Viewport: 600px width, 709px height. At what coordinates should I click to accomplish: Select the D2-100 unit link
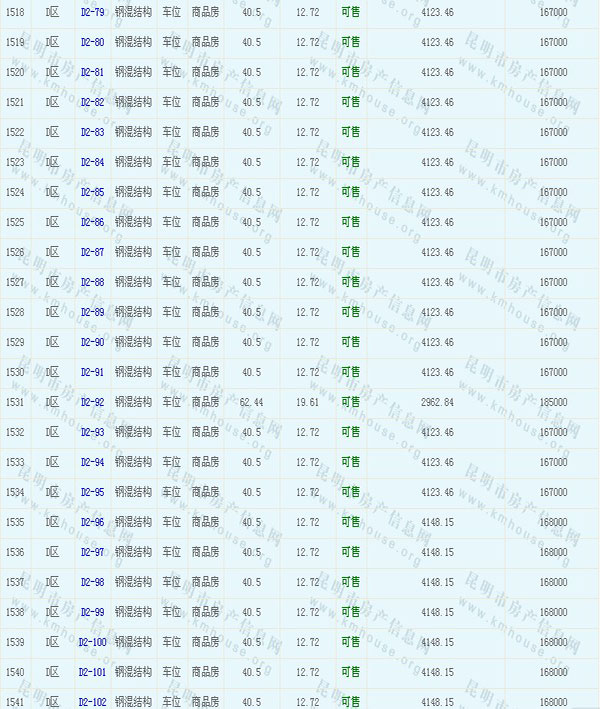tap(93, 642)
